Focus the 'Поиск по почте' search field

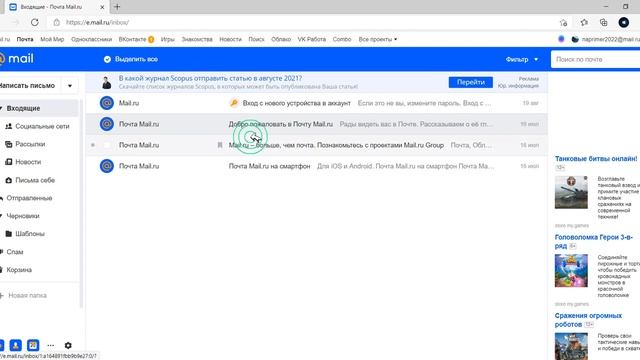[x=596, y=59]
